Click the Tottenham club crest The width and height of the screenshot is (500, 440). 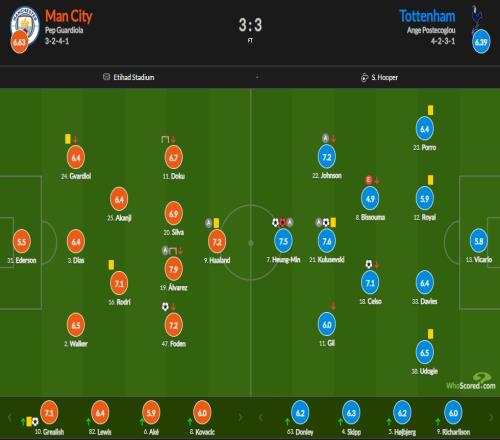pos(478,17)
